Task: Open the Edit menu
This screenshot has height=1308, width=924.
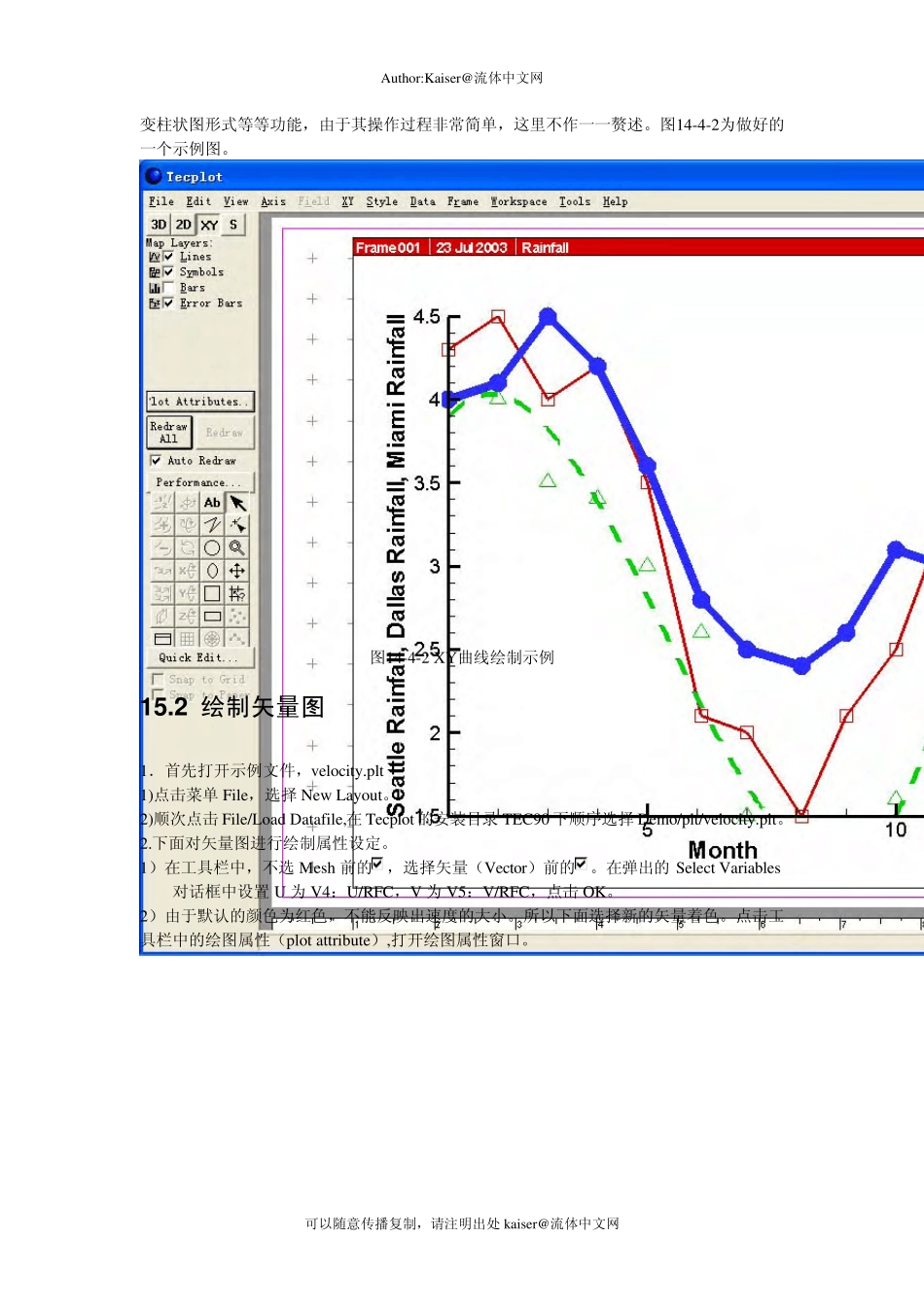Action: 198,201
